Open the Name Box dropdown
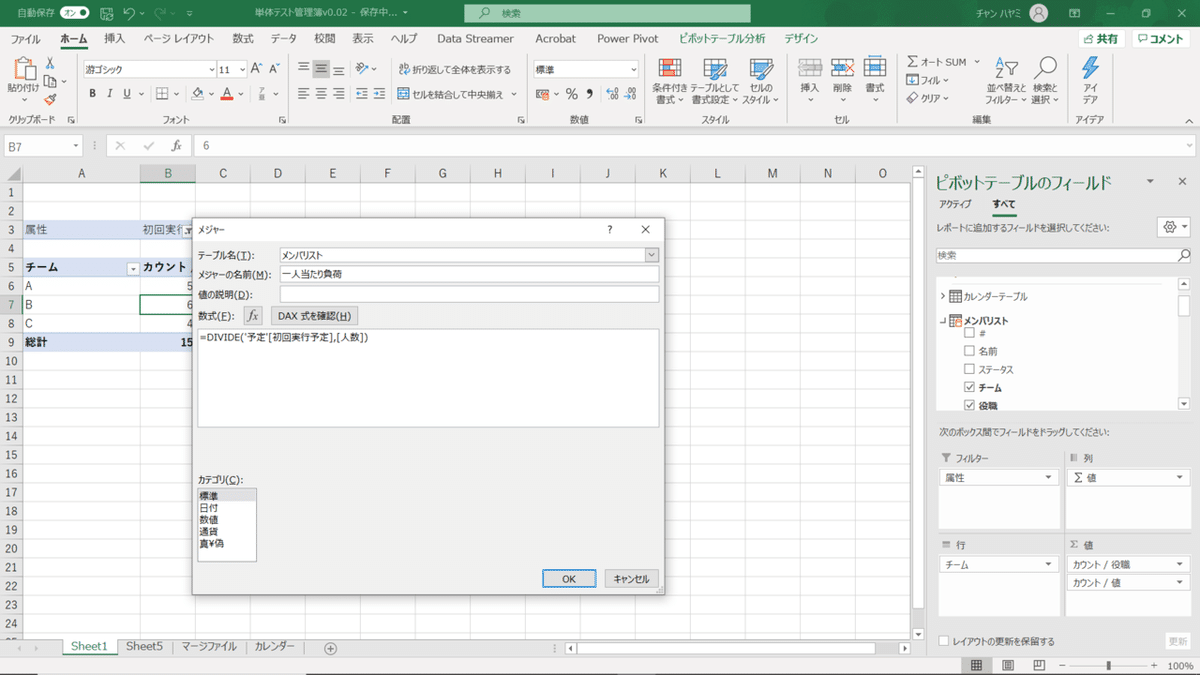Screen dimensions: 1200x675 pos(76,146)
